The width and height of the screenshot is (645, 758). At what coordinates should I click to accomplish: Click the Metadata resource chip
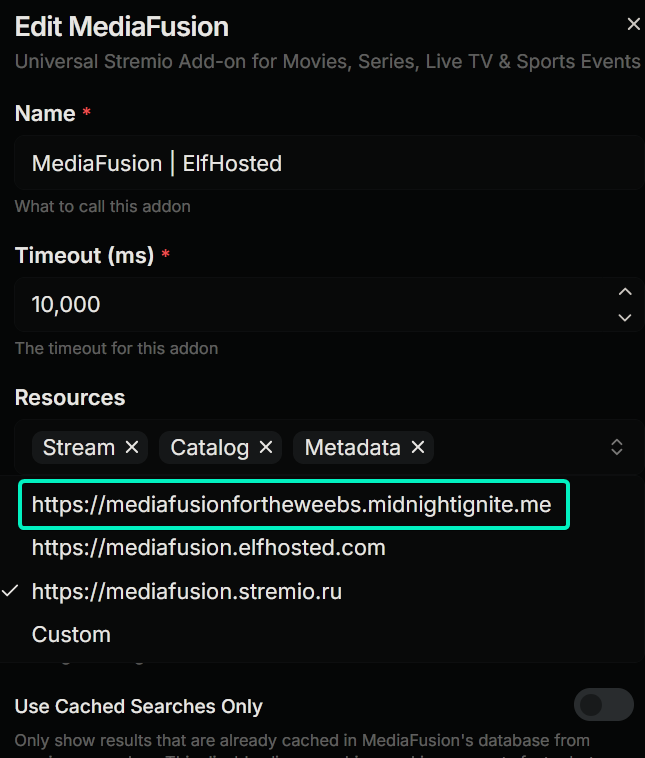pyautogui.click(x=352, y=448)
